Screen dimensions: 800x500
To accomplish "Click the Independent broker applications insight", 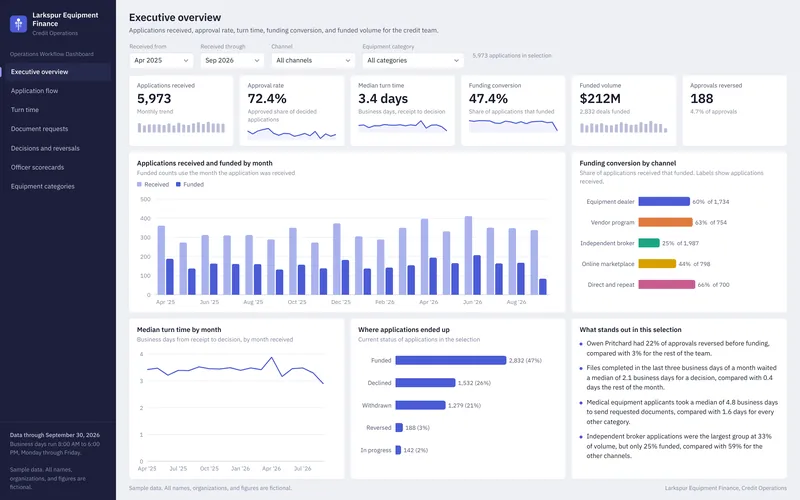I will coord(679,446).
